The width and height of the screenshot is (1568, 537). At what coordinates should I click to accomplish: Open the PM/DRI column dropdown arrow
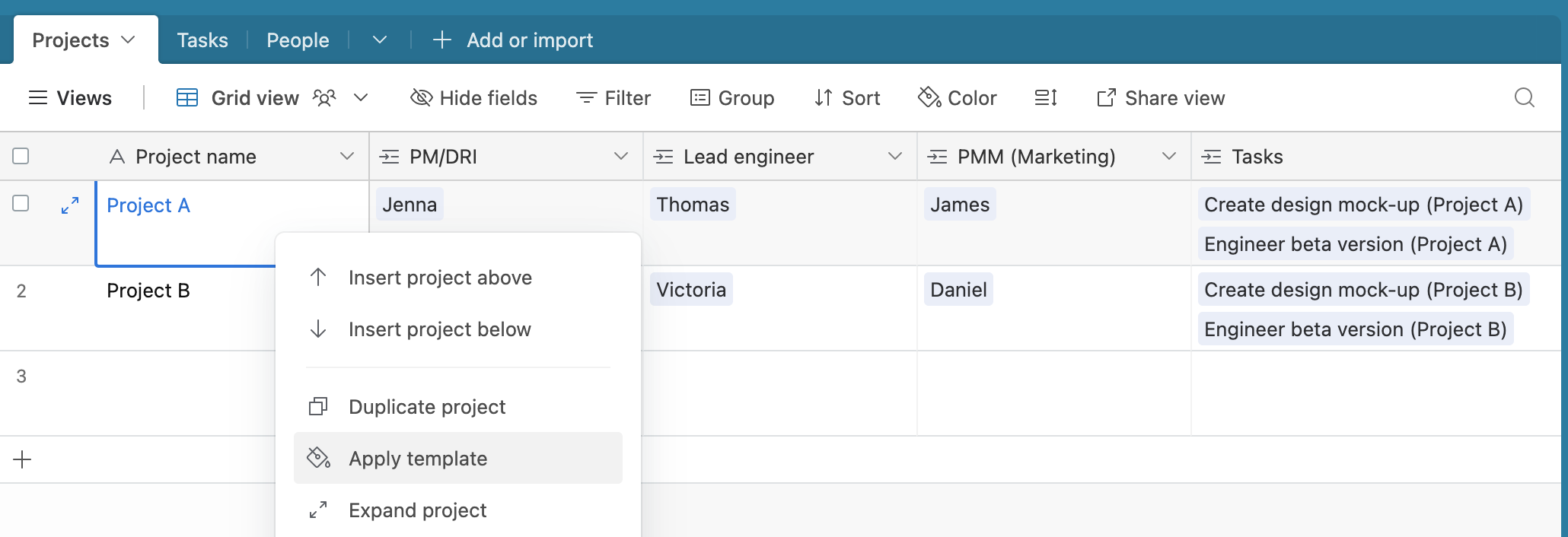tap(621, 156)
